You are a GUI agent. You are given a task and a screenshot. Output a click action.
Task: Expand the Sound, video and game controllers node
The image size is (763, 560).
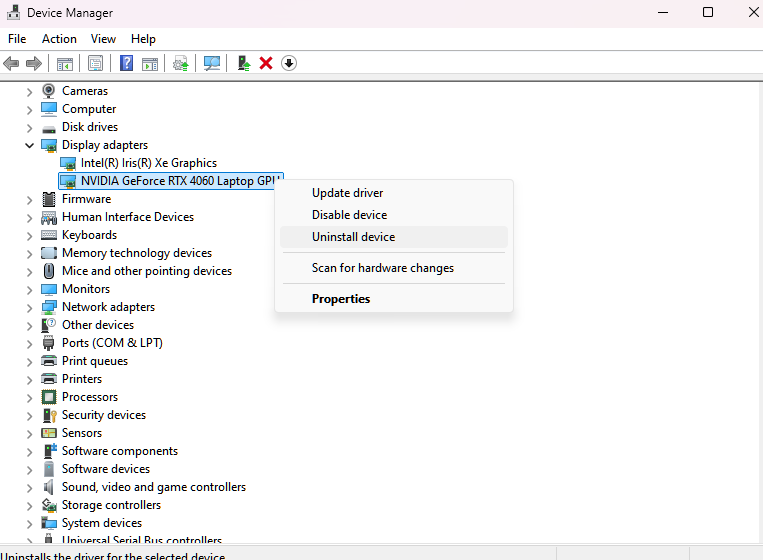point(29,487)
